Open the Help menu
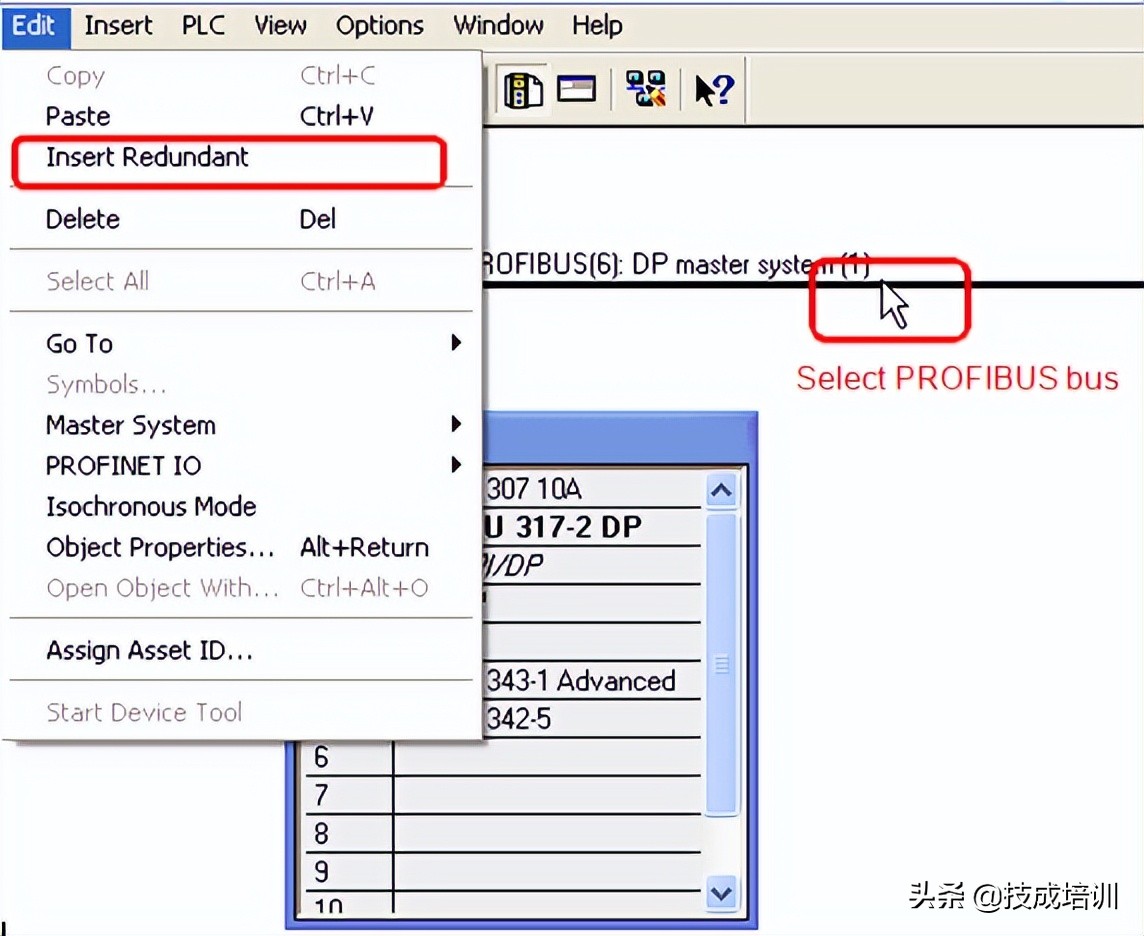Viewport: 1144px width, 936px height. [x=597, y=26]
